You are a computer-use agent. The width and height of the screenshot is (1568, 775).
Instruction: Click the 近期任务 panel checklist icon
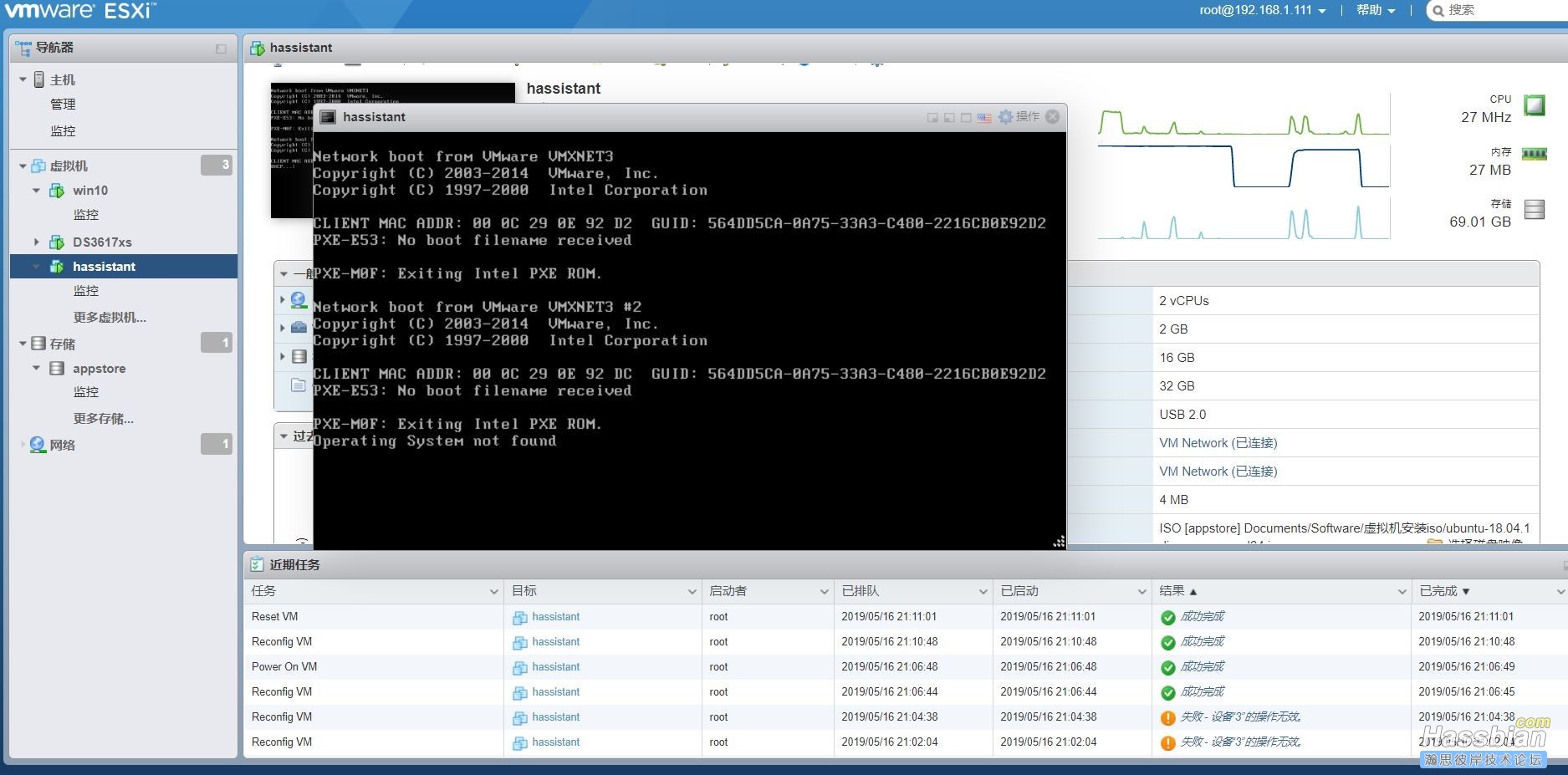257,565
